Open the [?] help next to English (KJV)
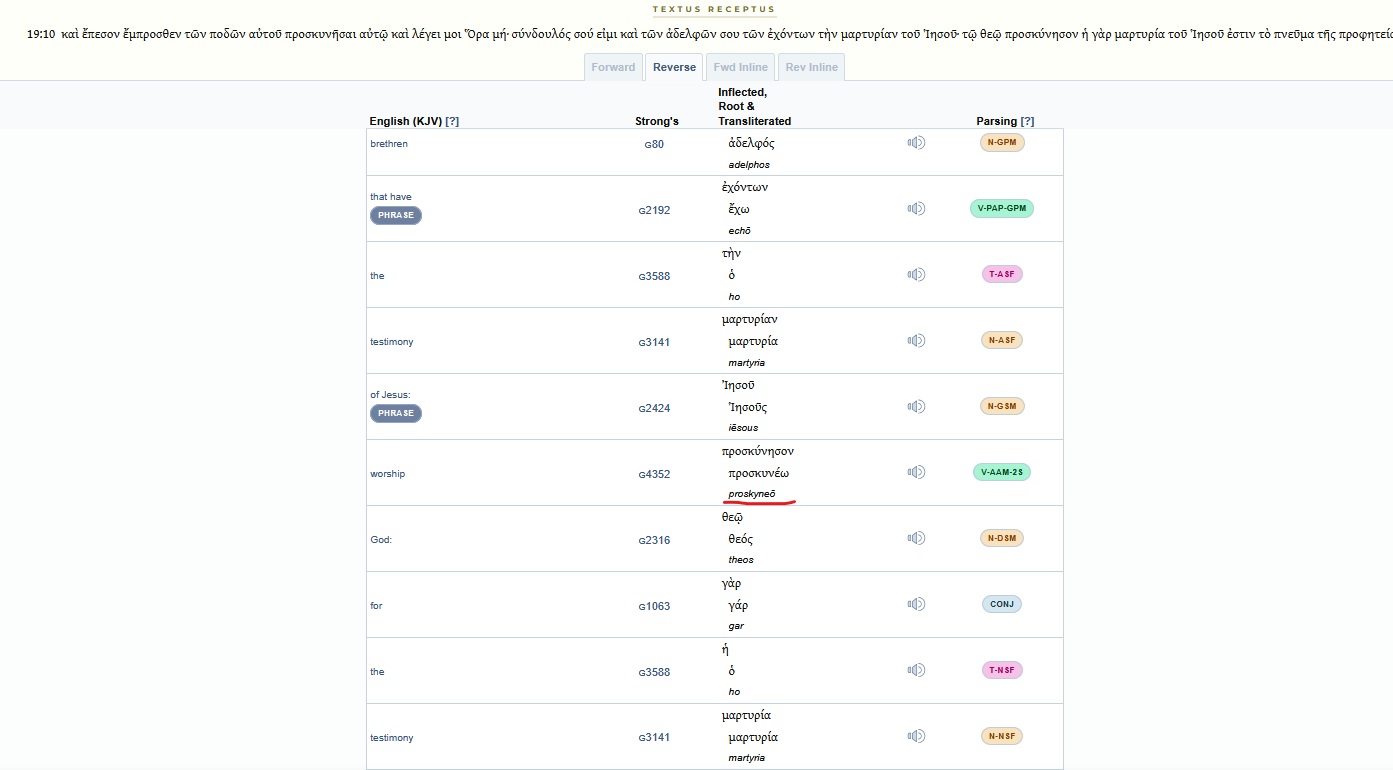 (452, 121)
